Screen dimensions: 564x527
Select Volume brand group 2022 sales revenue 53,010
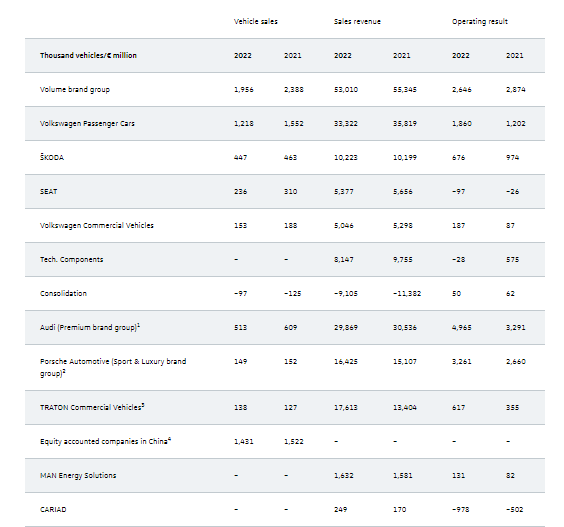(x=346, y=90)
